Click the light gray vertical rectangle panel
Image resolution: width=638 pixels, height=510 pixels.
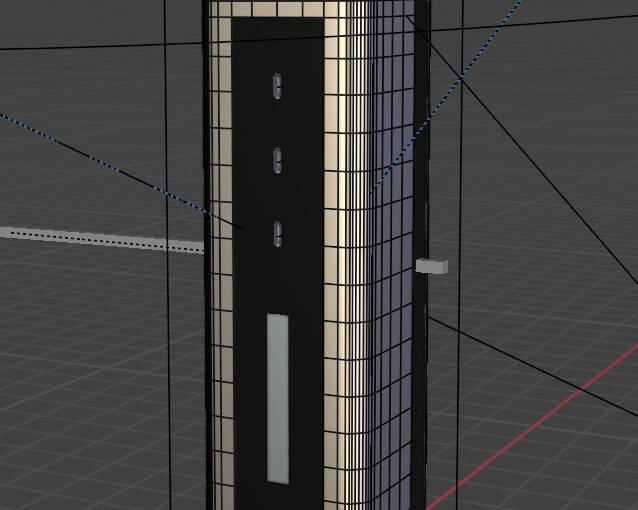[277, 397]
